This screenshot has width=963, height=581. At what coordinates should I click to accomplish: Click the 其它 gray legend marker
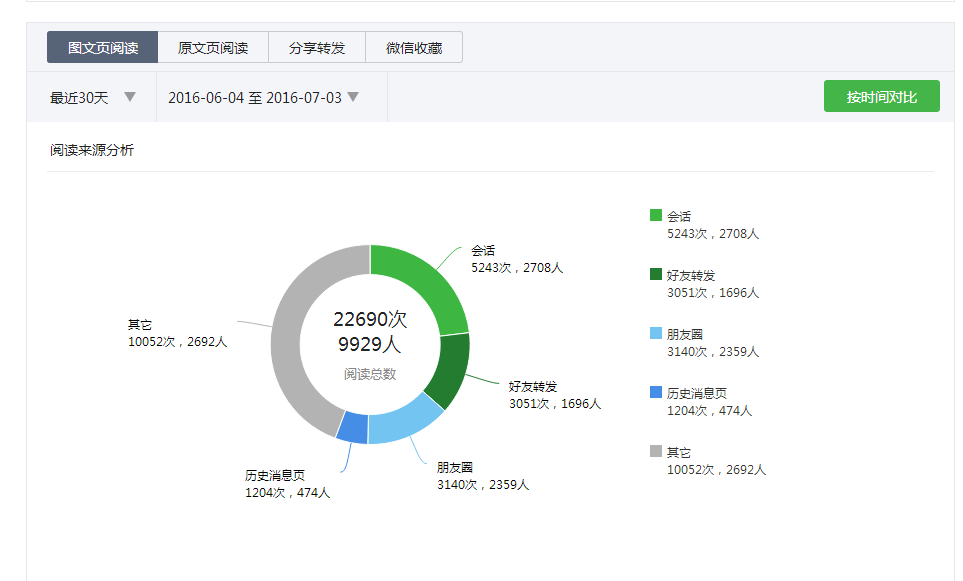(x=656, y=451)
